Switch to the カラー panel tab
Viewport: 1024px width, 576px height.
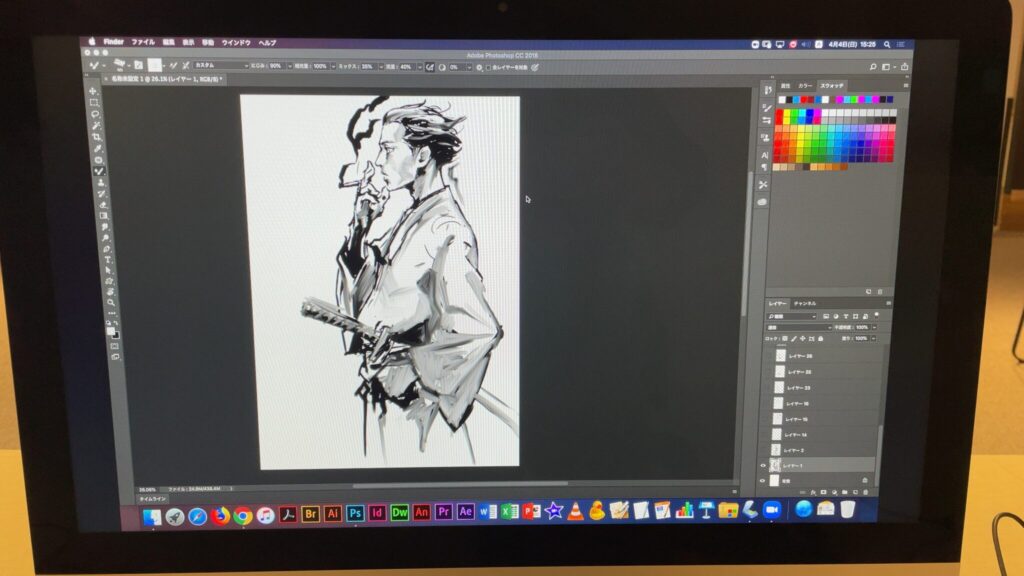pyautogui.click(x=805, y=86)
